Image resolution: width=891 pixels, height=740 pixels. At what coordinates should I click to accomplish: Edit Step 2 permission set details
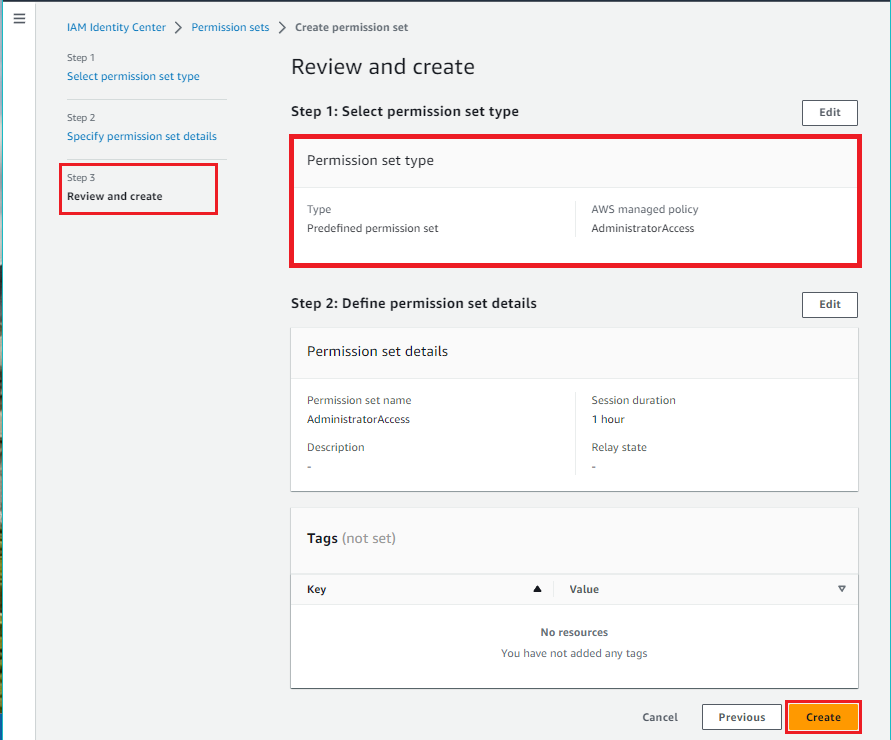point(830,305)
